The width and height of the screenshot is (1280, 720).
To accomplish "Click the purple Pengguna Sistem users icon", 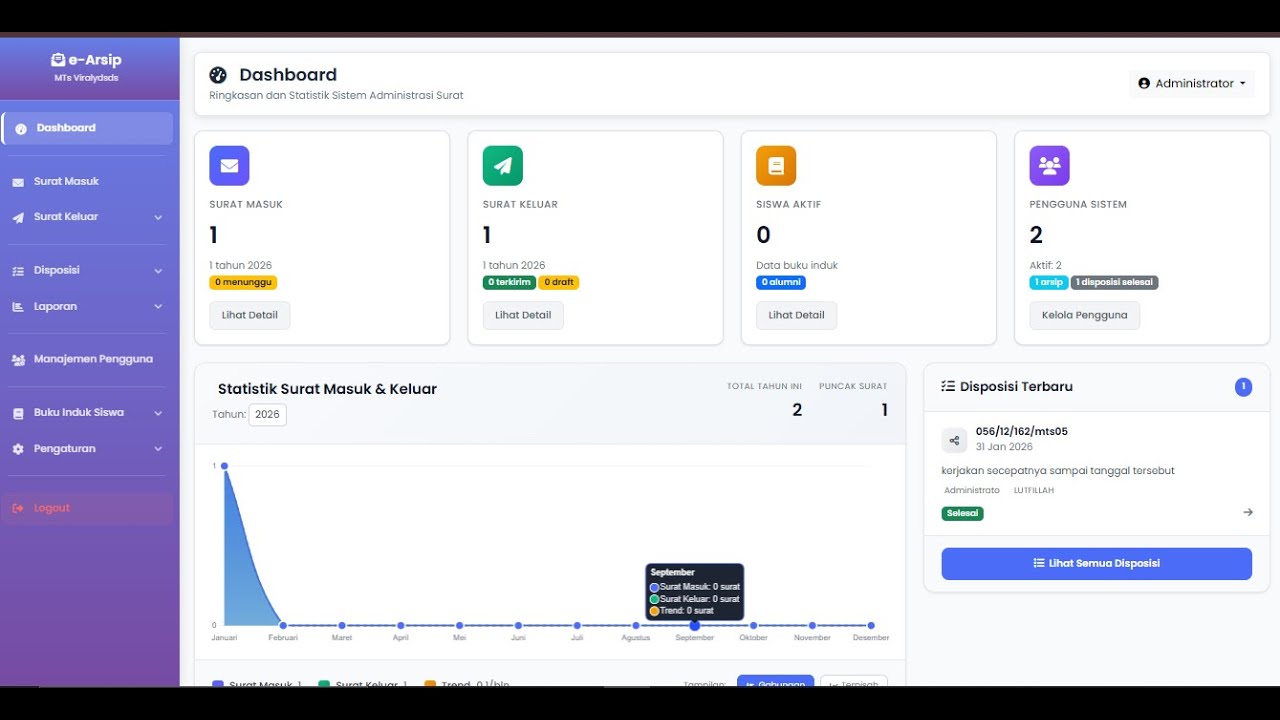I will pos(1049,166).
